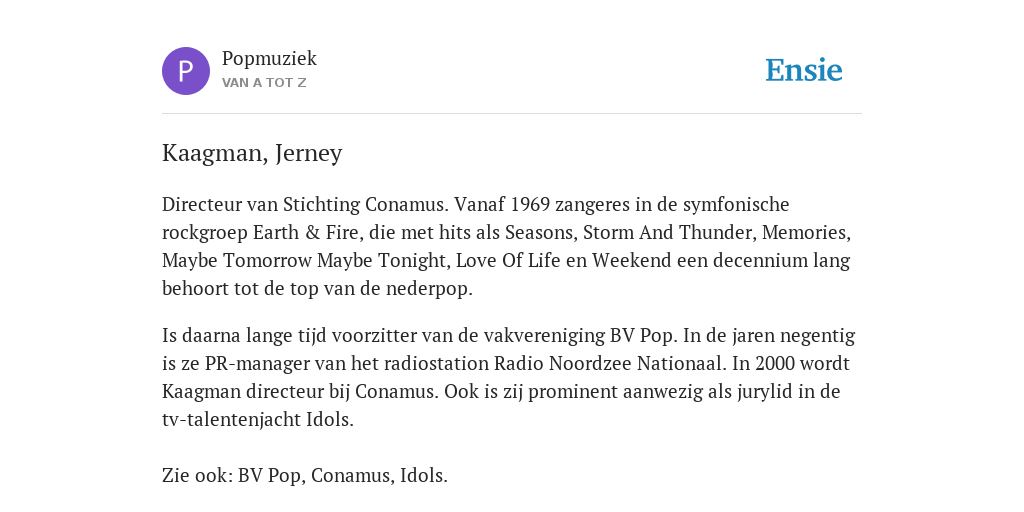Open the Ensie logo link
Viewport: 1024px width, 512px height.
804,70
